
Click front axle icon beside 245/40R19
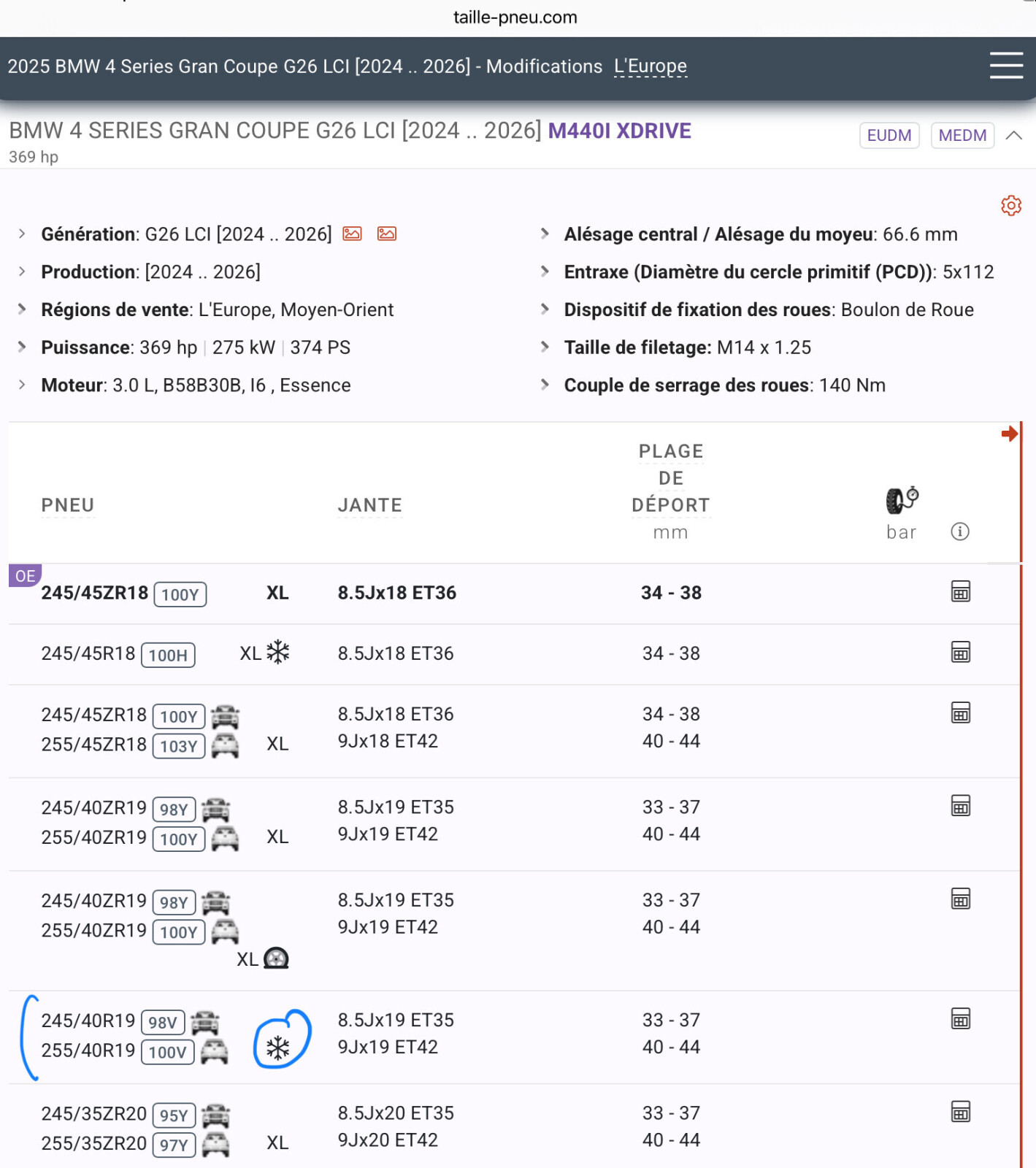pos(205,1022)
